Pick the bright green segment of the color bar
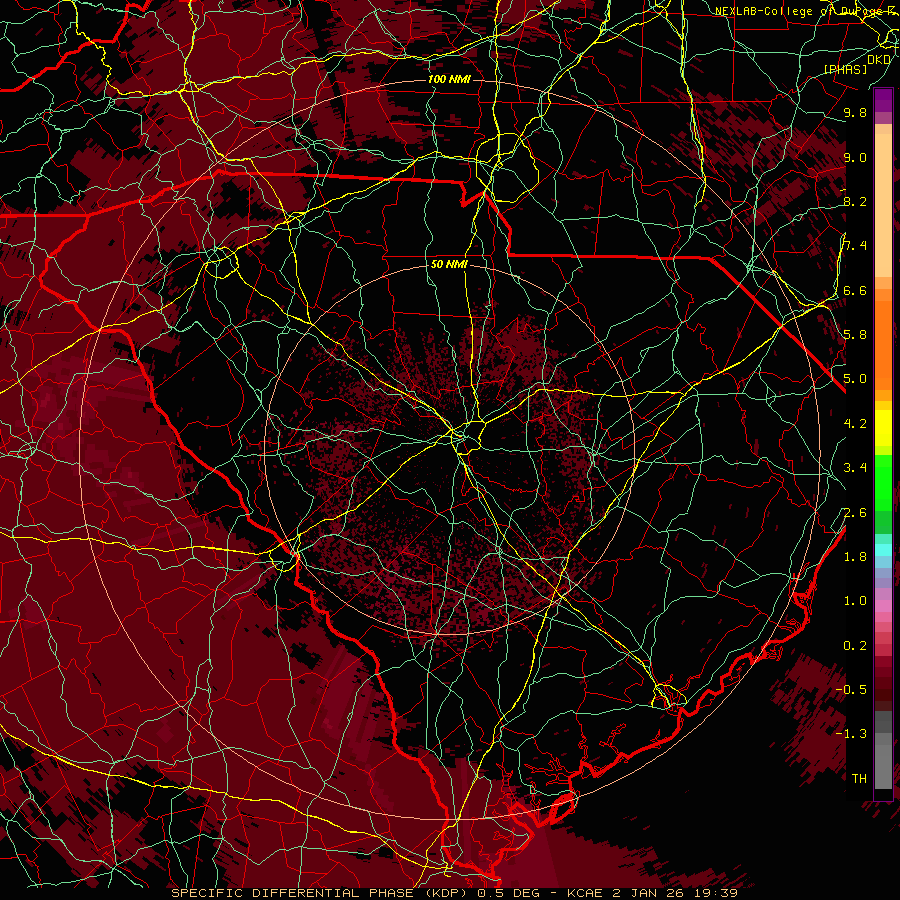The image size is (900, 900). point(883,482)
